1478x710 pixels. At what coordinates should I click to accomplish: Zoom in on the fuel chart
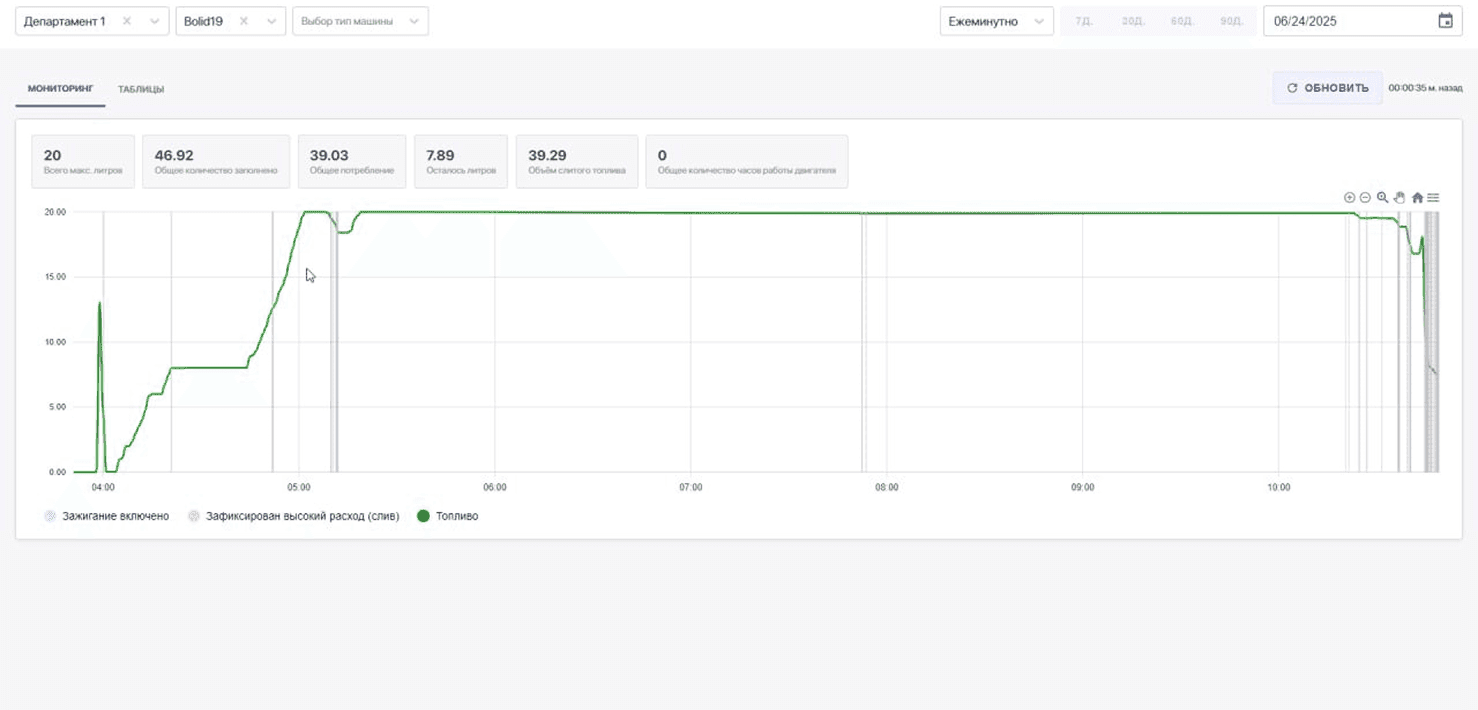(1349, 198)
